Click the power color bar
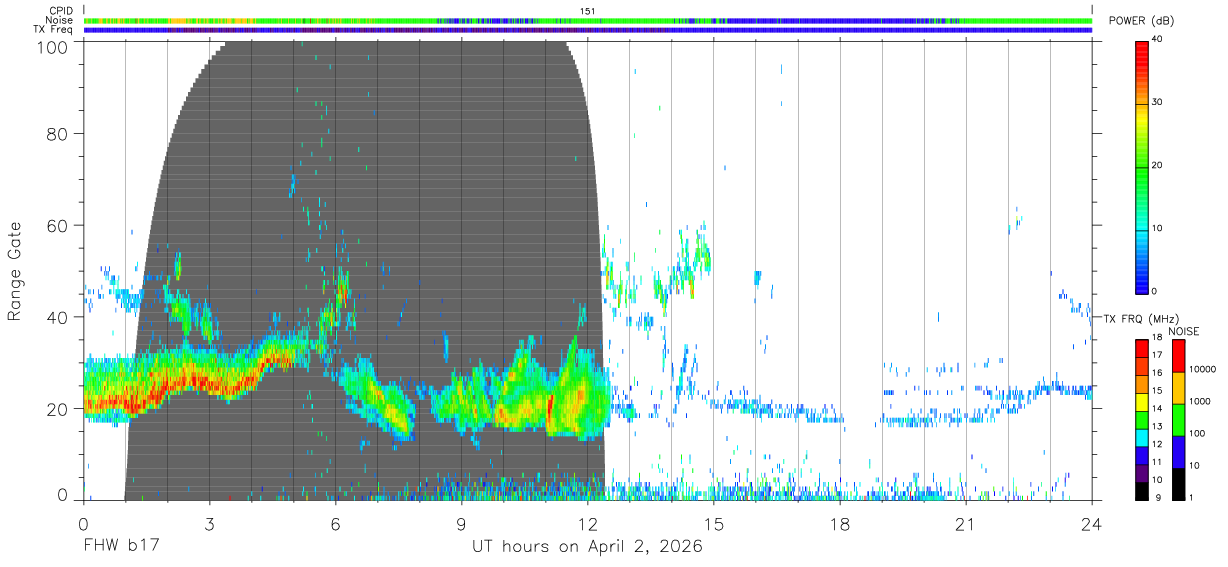 pyautogui.click(x=1142, y=166)
